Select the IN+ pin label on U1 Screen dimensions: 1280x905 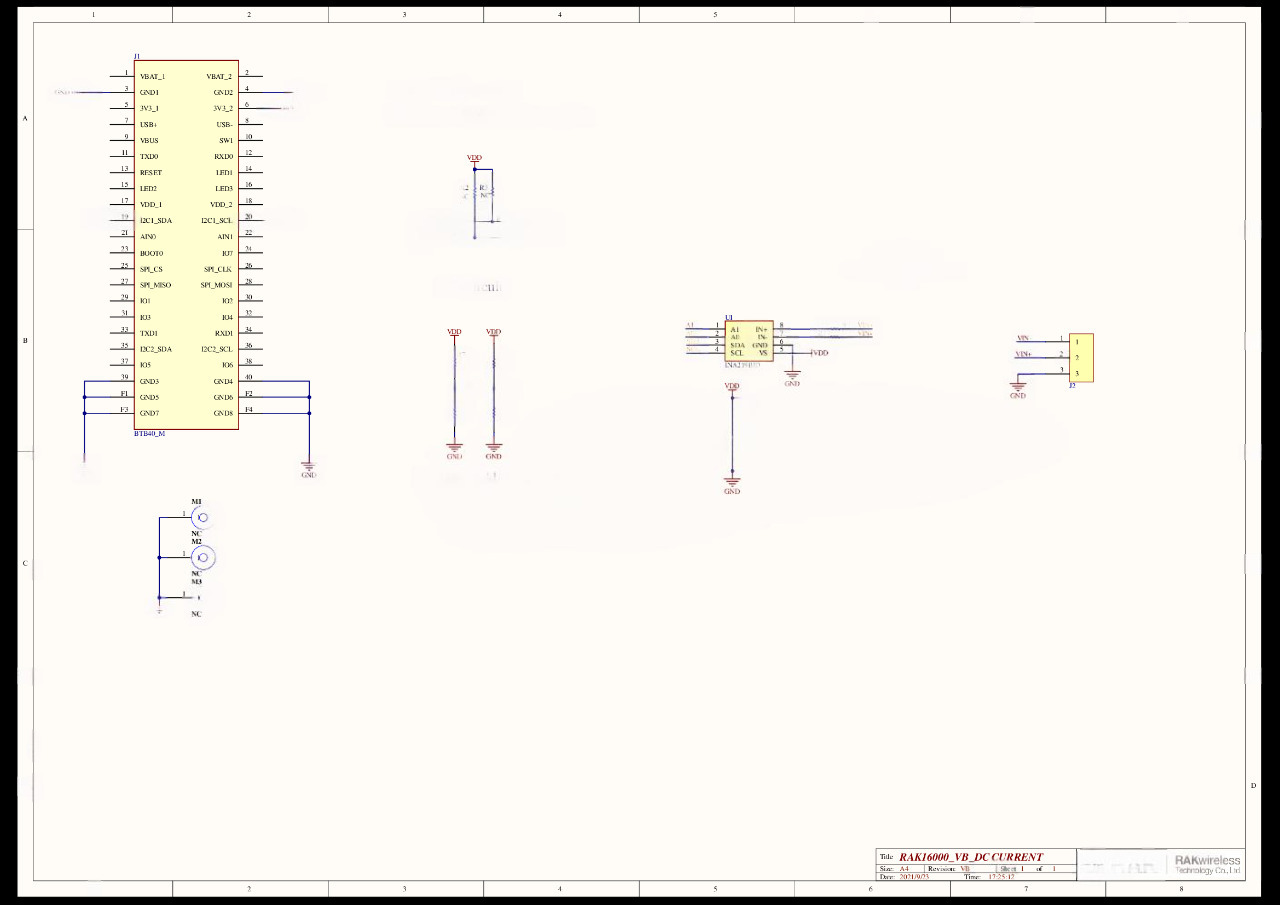click(762, 329)
